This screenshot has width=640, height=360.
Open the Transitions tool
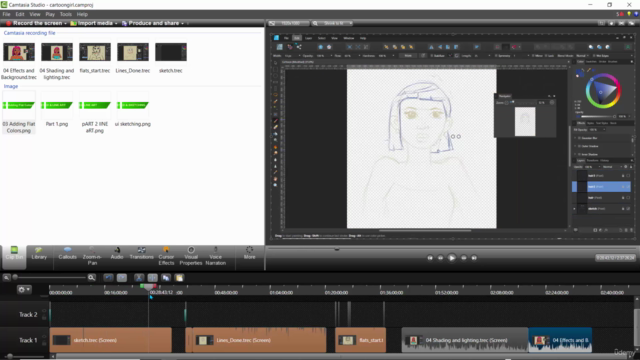coord(141,253)
